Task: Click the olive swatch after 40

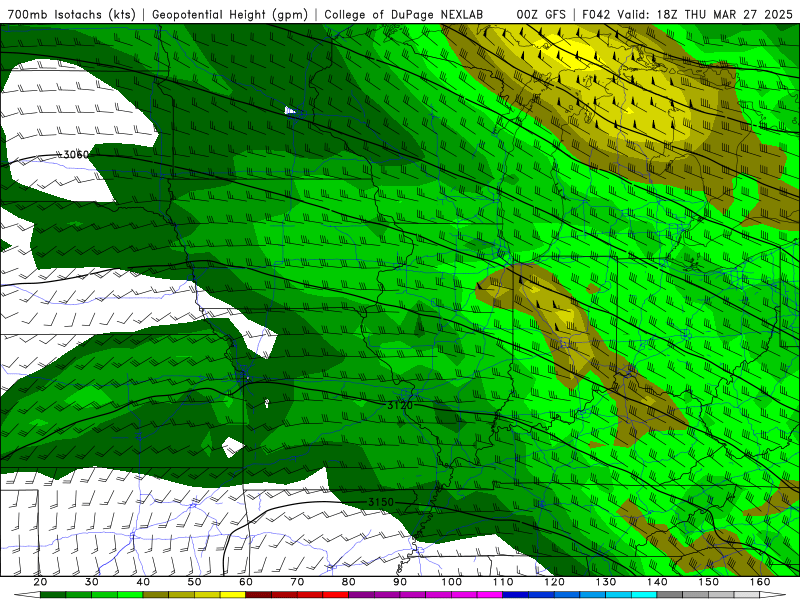Action: click(156, 595)
